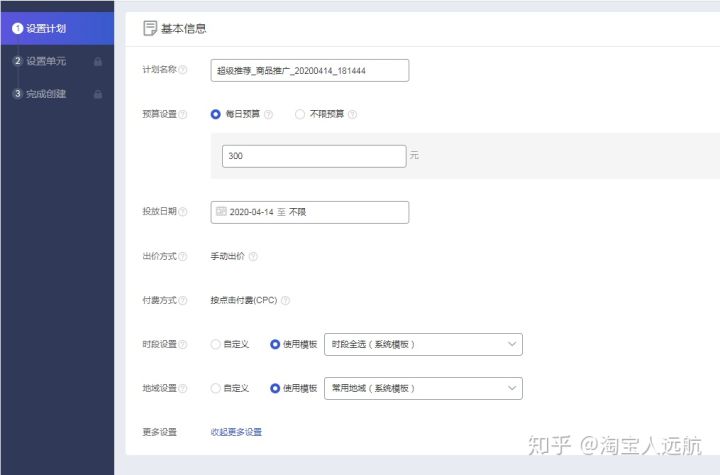Choose 使用模板 for 地域设置
This screenshot has height=475, width=720.
[x=275, y=389]
